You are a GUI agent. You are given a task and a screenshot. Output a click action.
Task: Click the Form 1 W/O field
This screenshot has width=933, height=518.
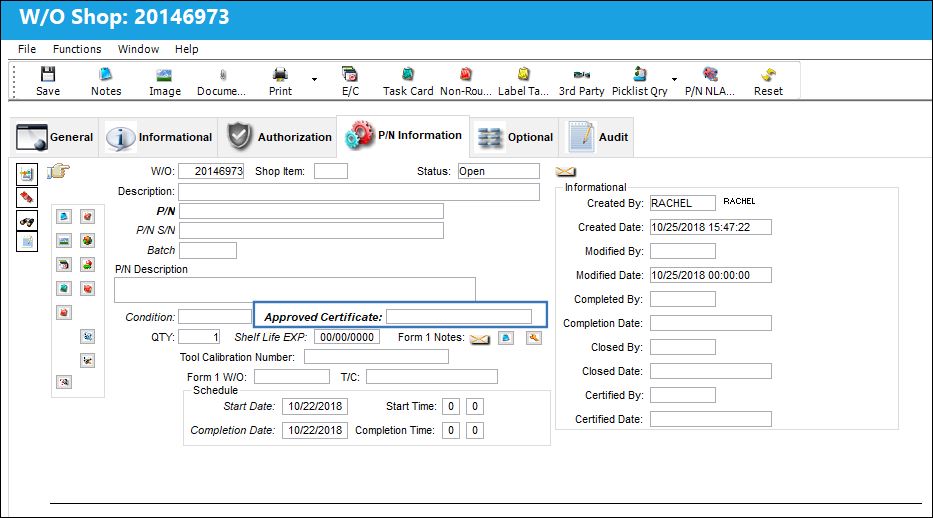click(292, 376)
